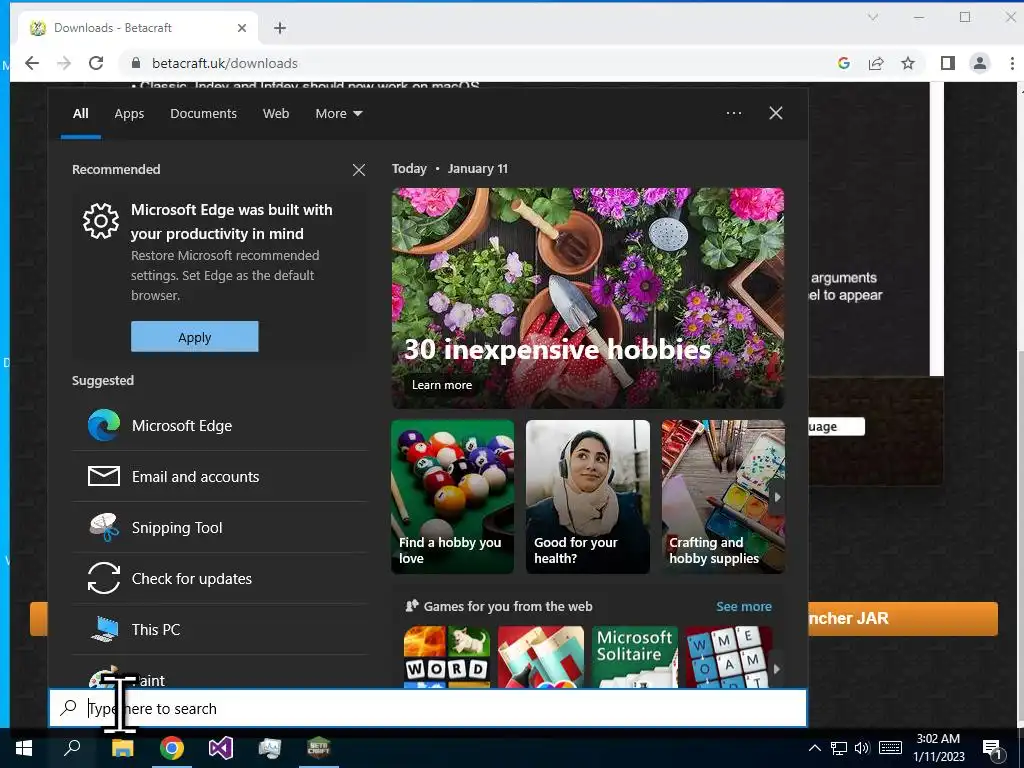Click the Google icon in address bar
The height and width of the screenshot is (768, 1024).
[x=844, y=63]
